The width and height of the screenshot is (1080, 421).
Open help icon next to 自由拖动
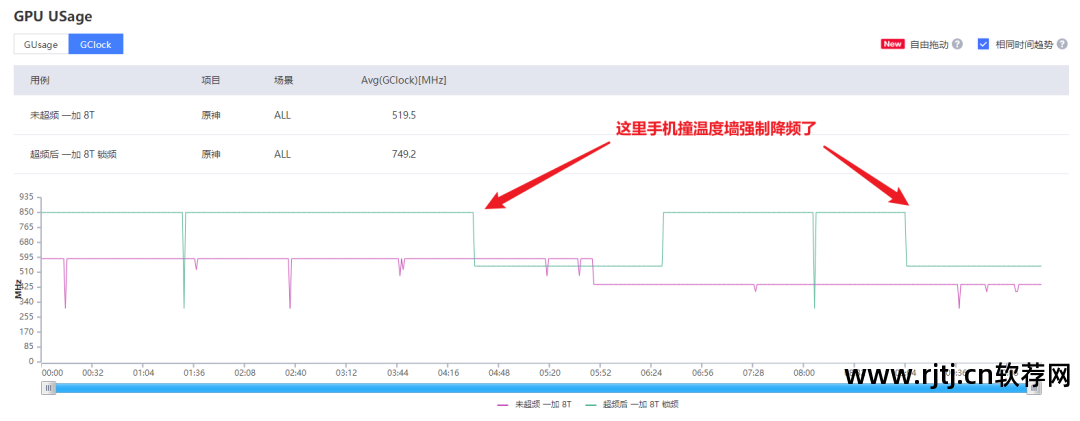click(x=957, y=44)
